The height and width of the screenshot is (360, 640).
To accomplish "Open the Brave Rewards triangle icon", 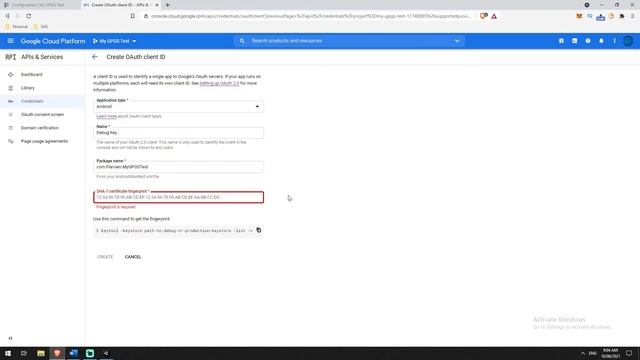I will (494, 16).
